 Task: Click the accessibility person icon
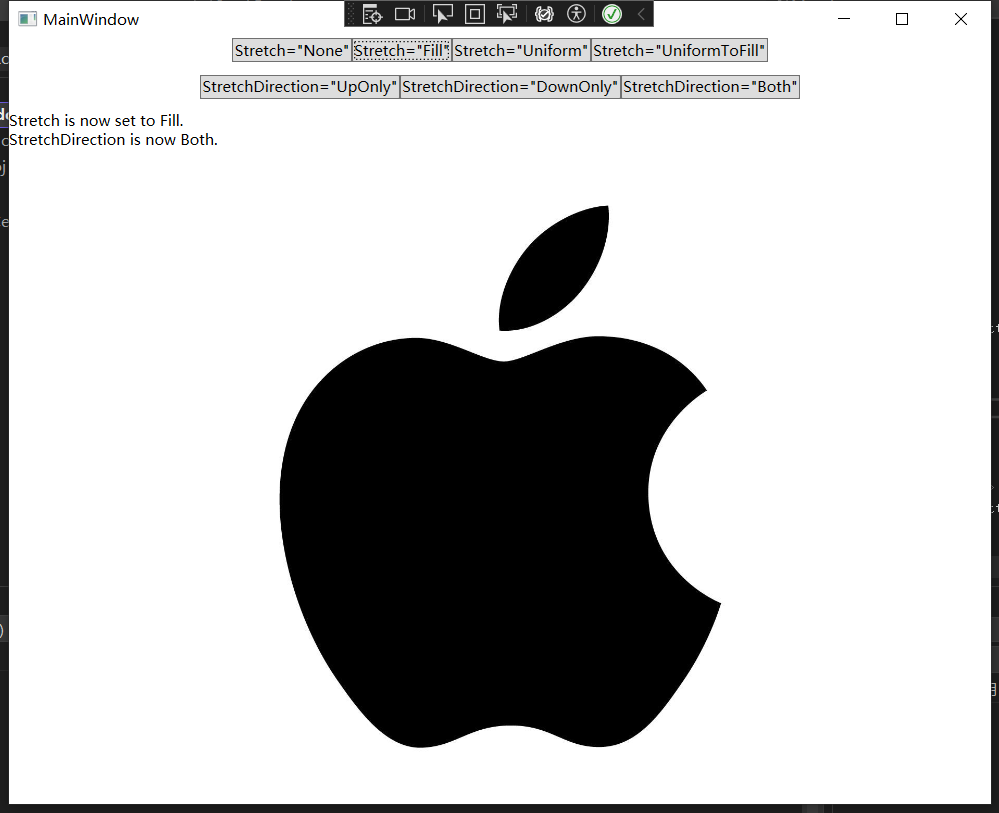(x=577, y=14)
